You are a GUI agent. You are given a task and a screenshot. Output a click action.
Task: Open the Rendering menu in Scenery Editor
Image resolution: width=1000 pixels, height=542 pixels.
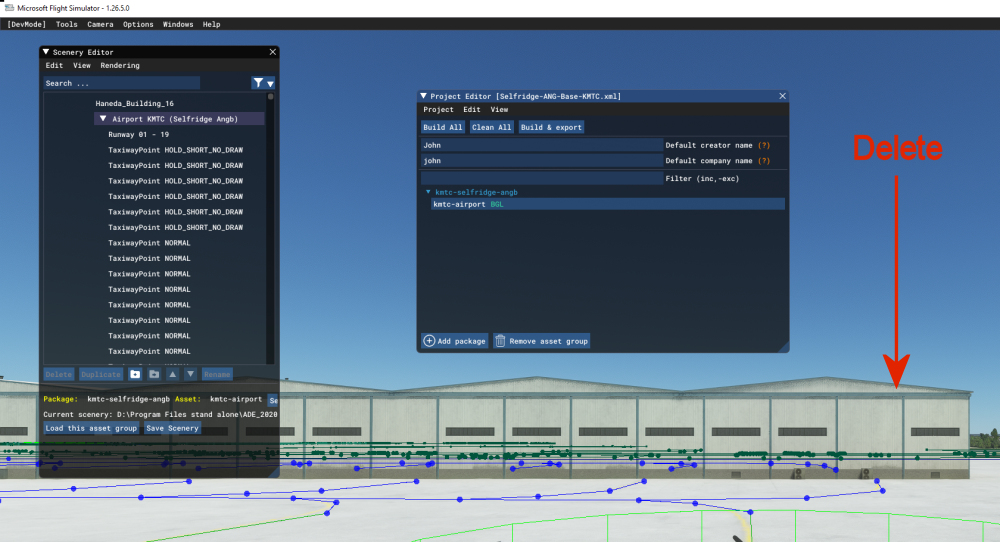click(x=119, y=66)
